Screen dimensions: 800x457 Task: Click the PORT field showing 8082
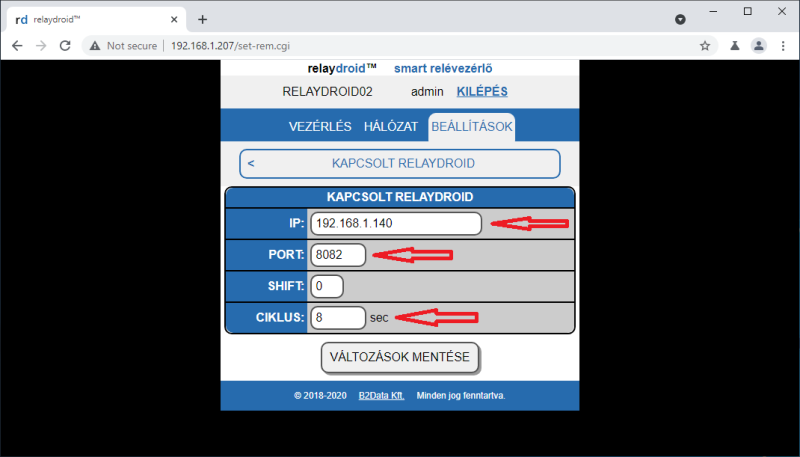coord(338,255)
